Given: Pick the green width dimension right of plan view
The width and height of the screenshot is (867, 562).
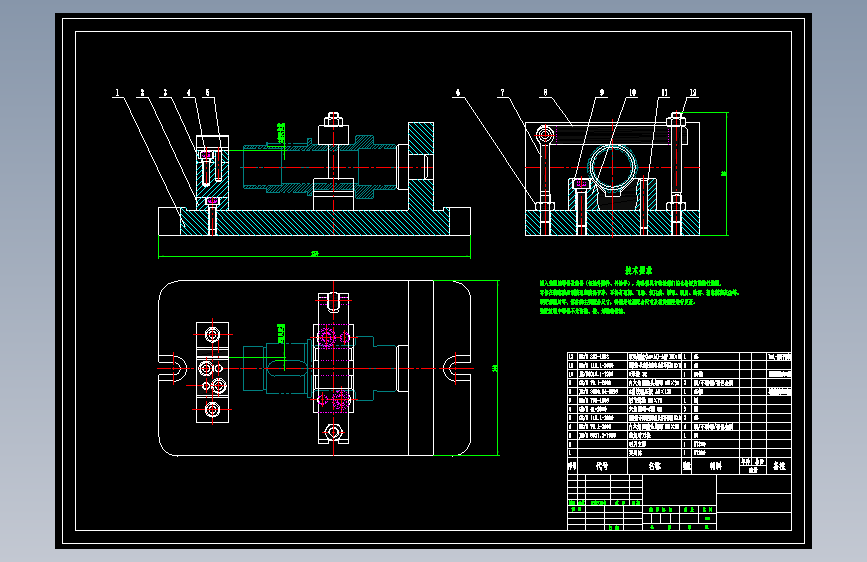Looking at the screenshot, I should click(495, 368).
